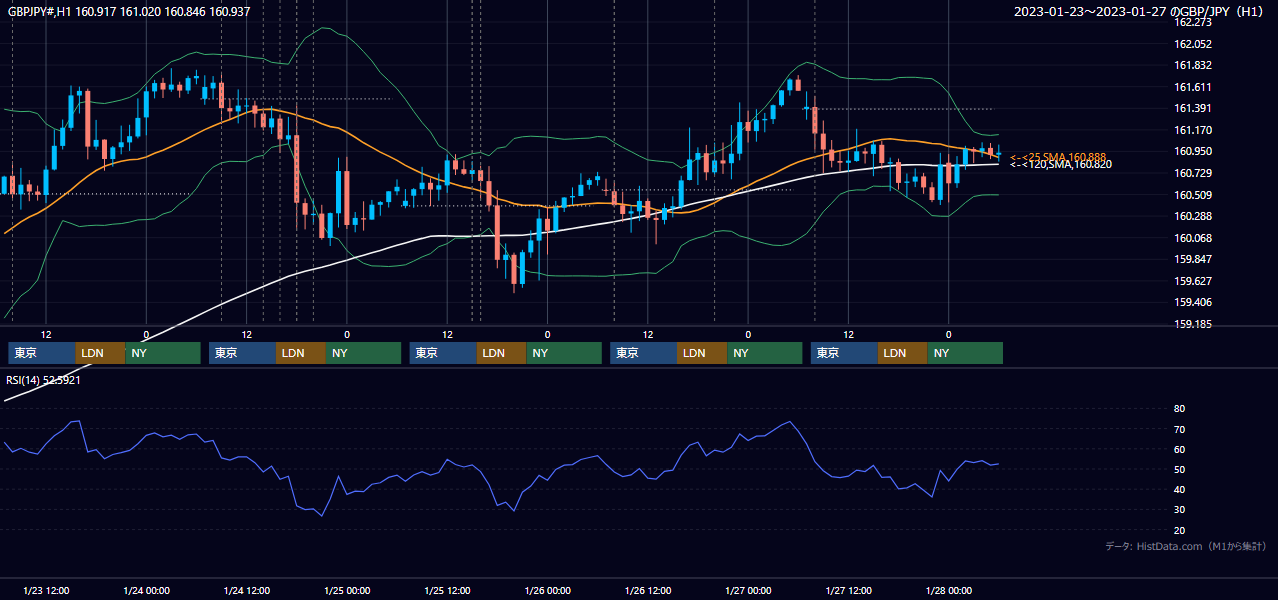Click price axis value 160.288

click(x=1193, y=216)
